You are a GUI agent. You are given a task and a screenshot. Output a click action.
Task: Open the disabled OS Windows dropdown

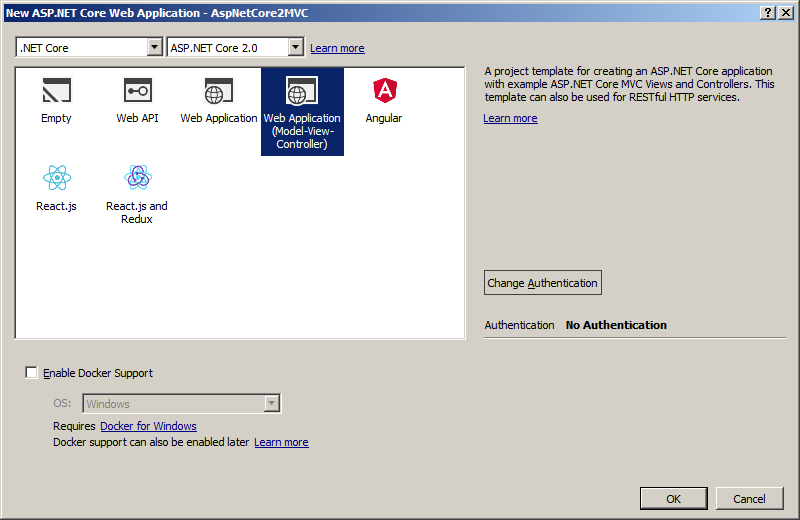click(181, 404)
